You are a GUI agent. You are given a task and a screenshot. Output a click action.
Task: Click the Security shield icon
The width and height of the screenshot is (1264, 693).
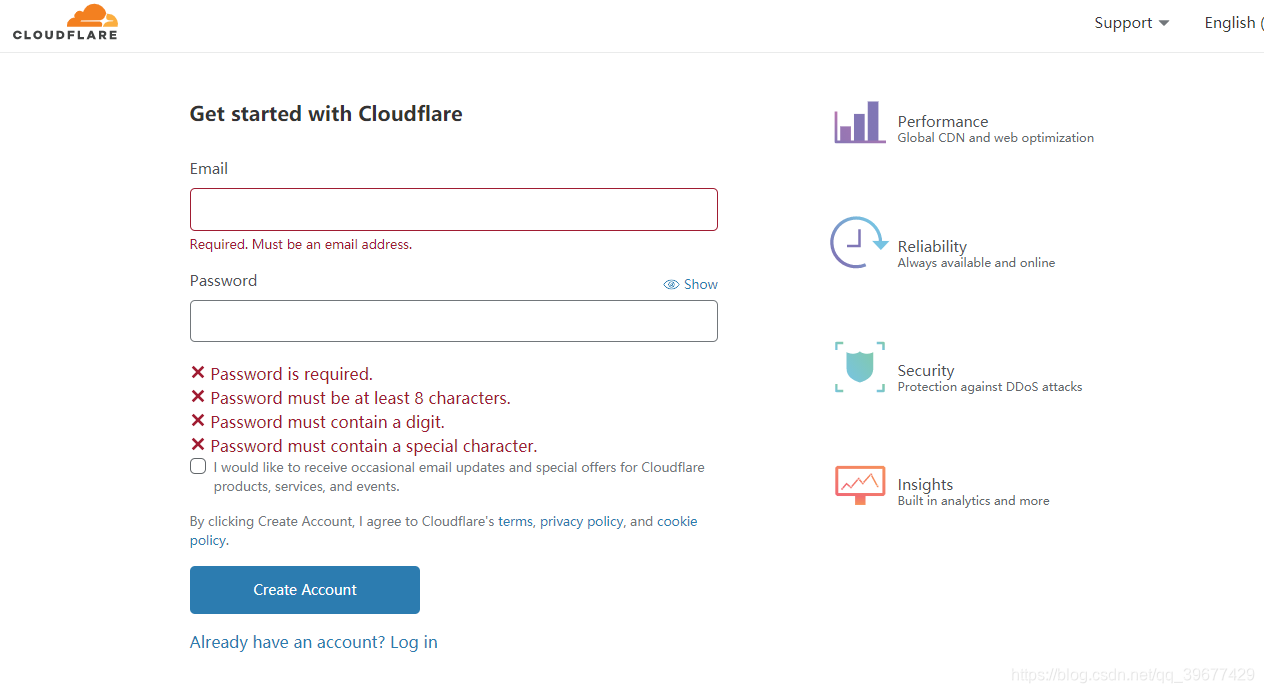(x=860, y=367)
